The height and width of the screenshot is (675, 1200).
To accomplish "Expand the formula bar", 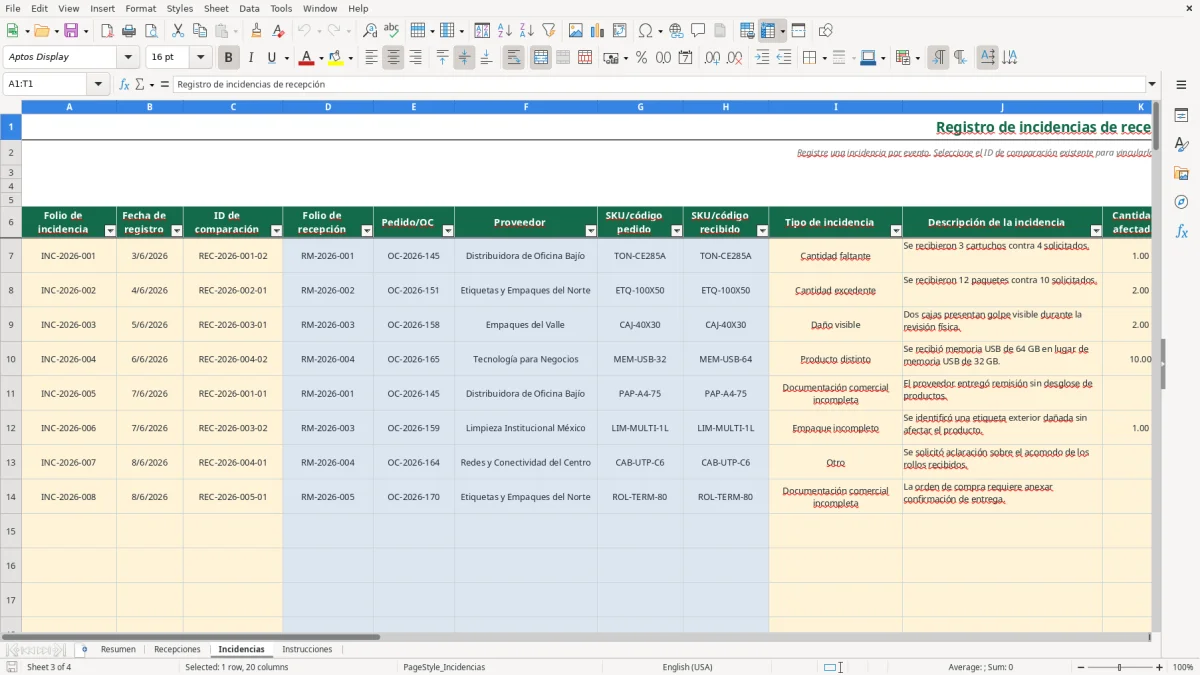I will [x=1153, y=84].
